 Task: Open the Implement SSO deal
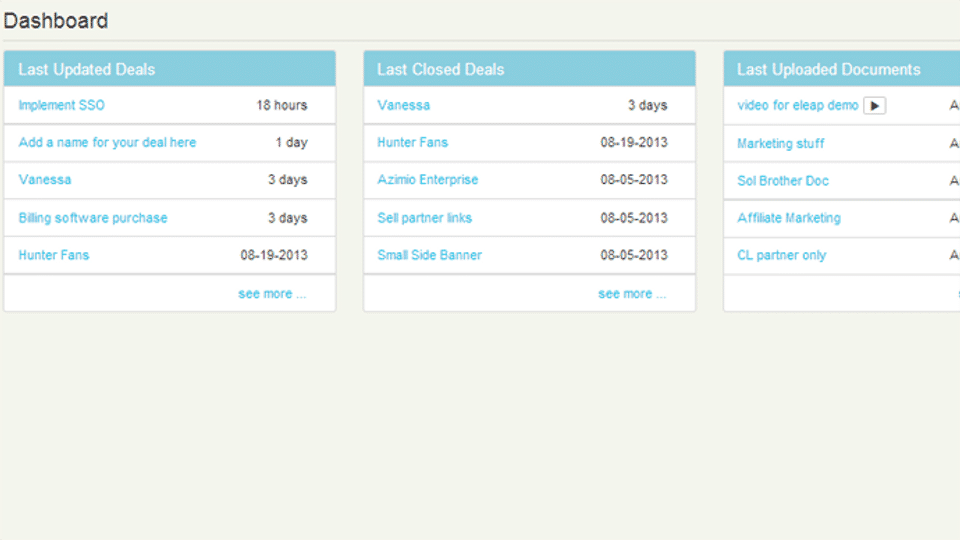(61, 105)
